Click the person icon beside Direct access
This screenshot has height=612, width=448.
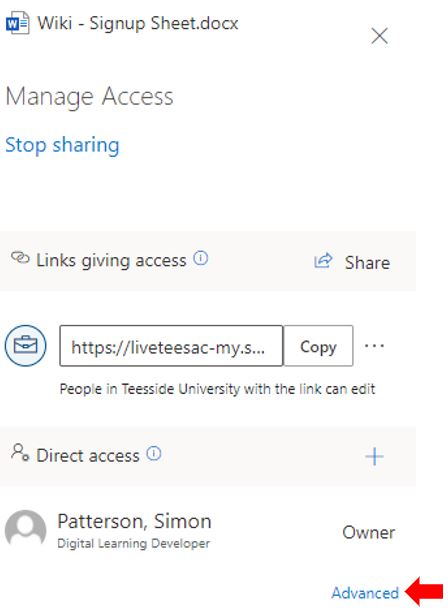(20, 453)
